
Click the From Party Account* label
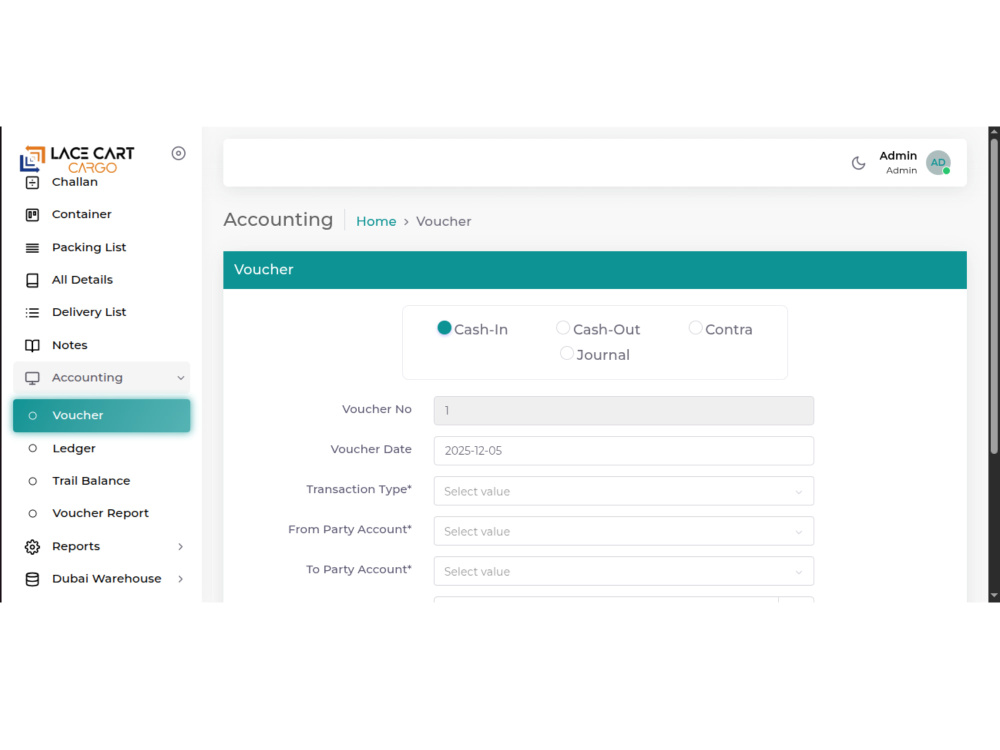[x=350, y=529]
